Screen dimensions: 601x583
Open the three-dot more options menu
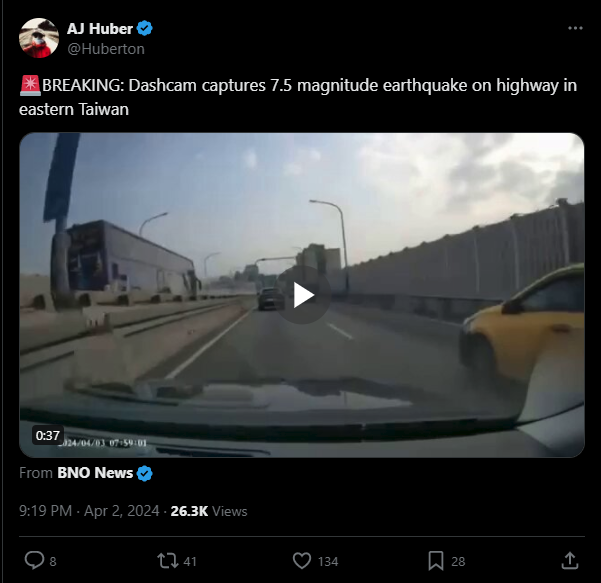coord(575,28)
